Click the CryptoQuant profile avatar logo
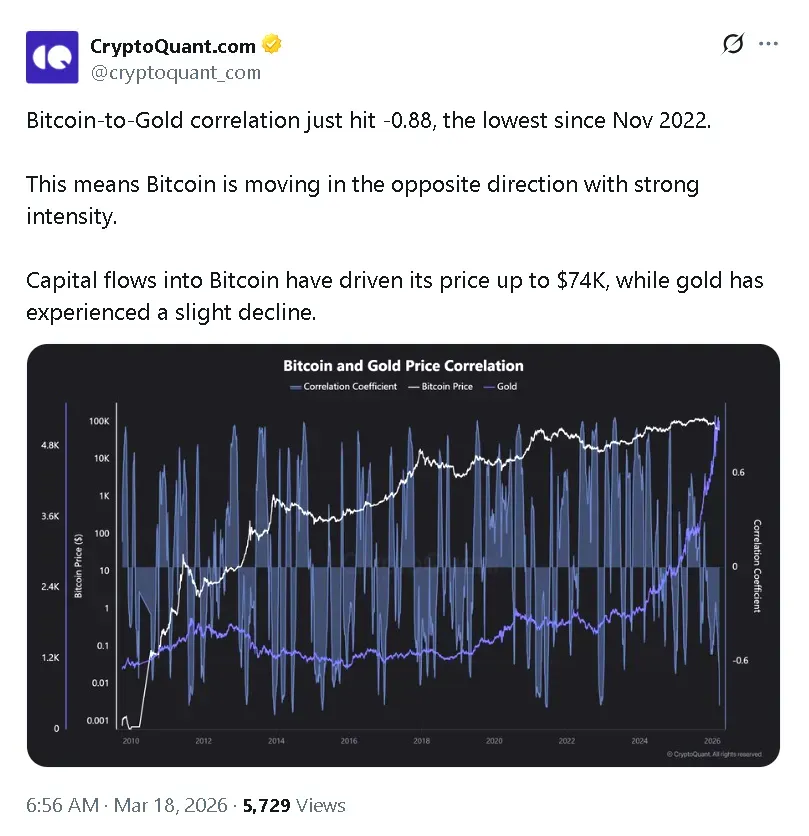 pos(50,59)
